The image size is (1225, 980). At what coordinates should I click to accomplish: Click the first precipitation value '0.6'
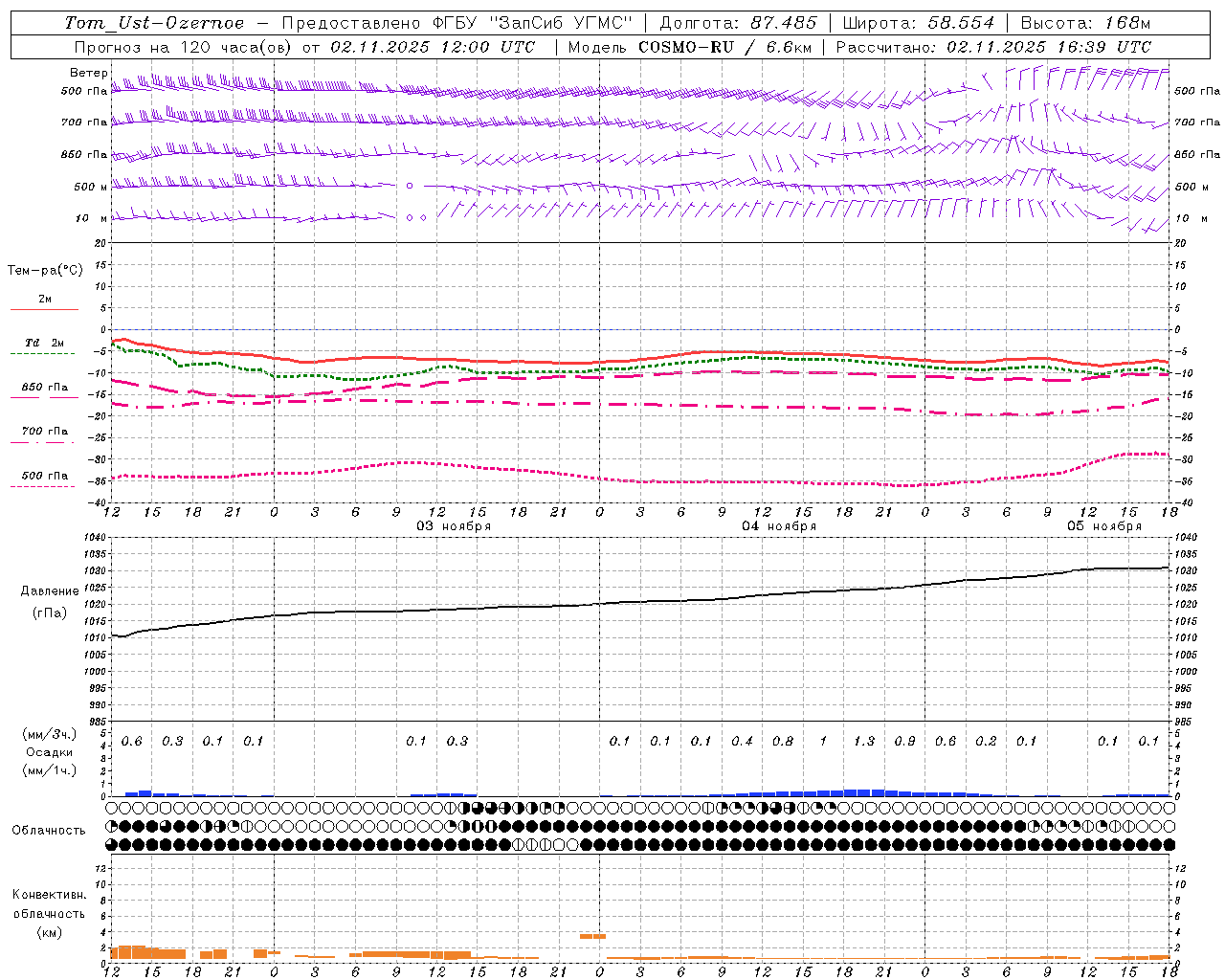pos(131,741)
